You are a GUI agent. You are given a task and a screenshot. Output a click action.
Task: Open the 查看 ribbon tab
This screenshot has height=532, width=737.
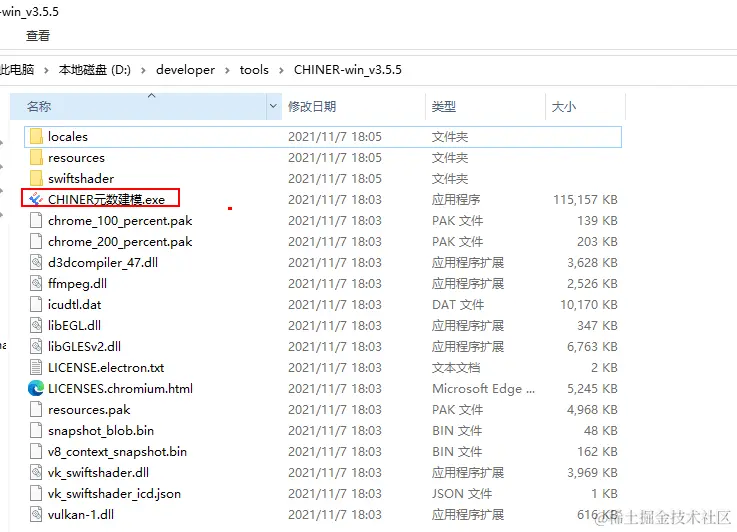pyautogui.click(x=38, y=36)
